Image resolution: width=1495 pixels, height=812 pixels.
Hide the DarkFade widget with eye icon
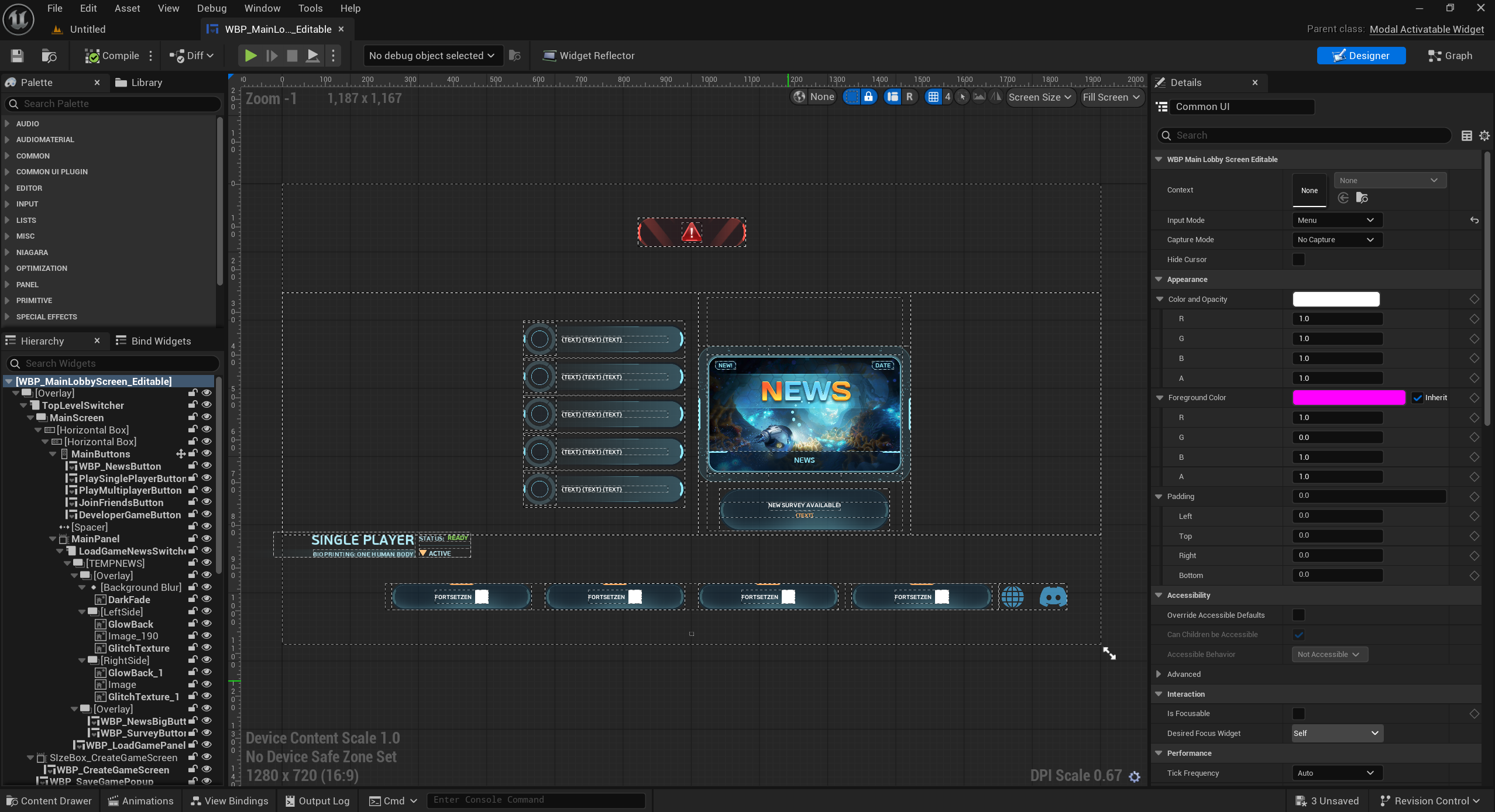coord(207,599)
